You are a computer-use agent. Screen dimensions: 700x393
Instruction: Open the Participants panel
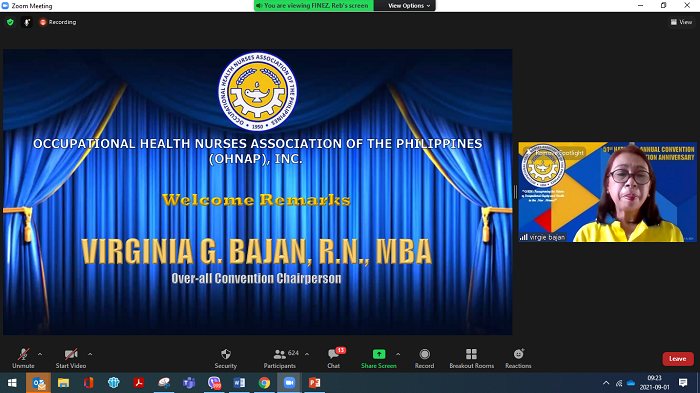[280, 359]
